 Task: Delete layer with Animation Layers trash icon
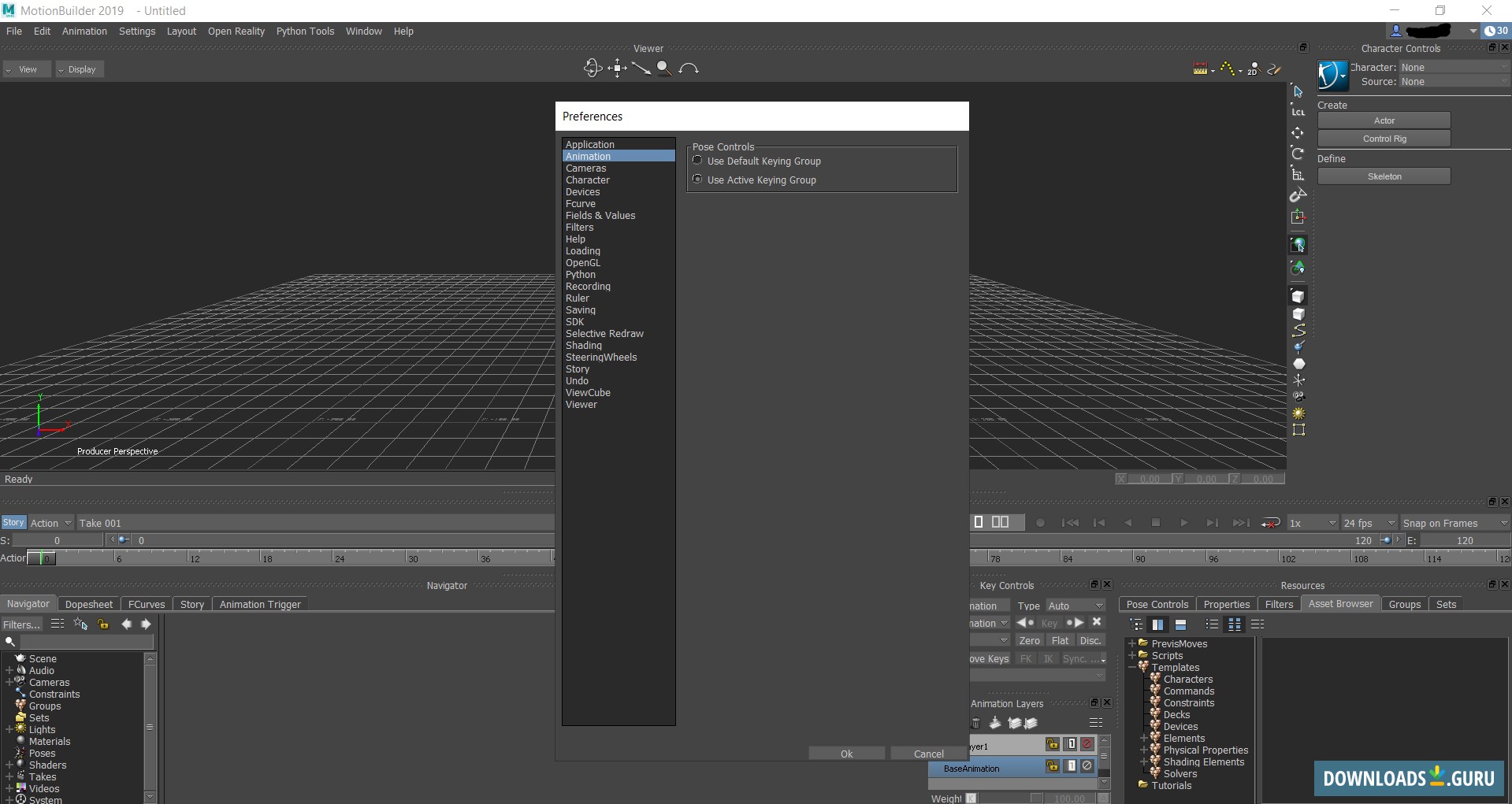[x=976, y=723]
